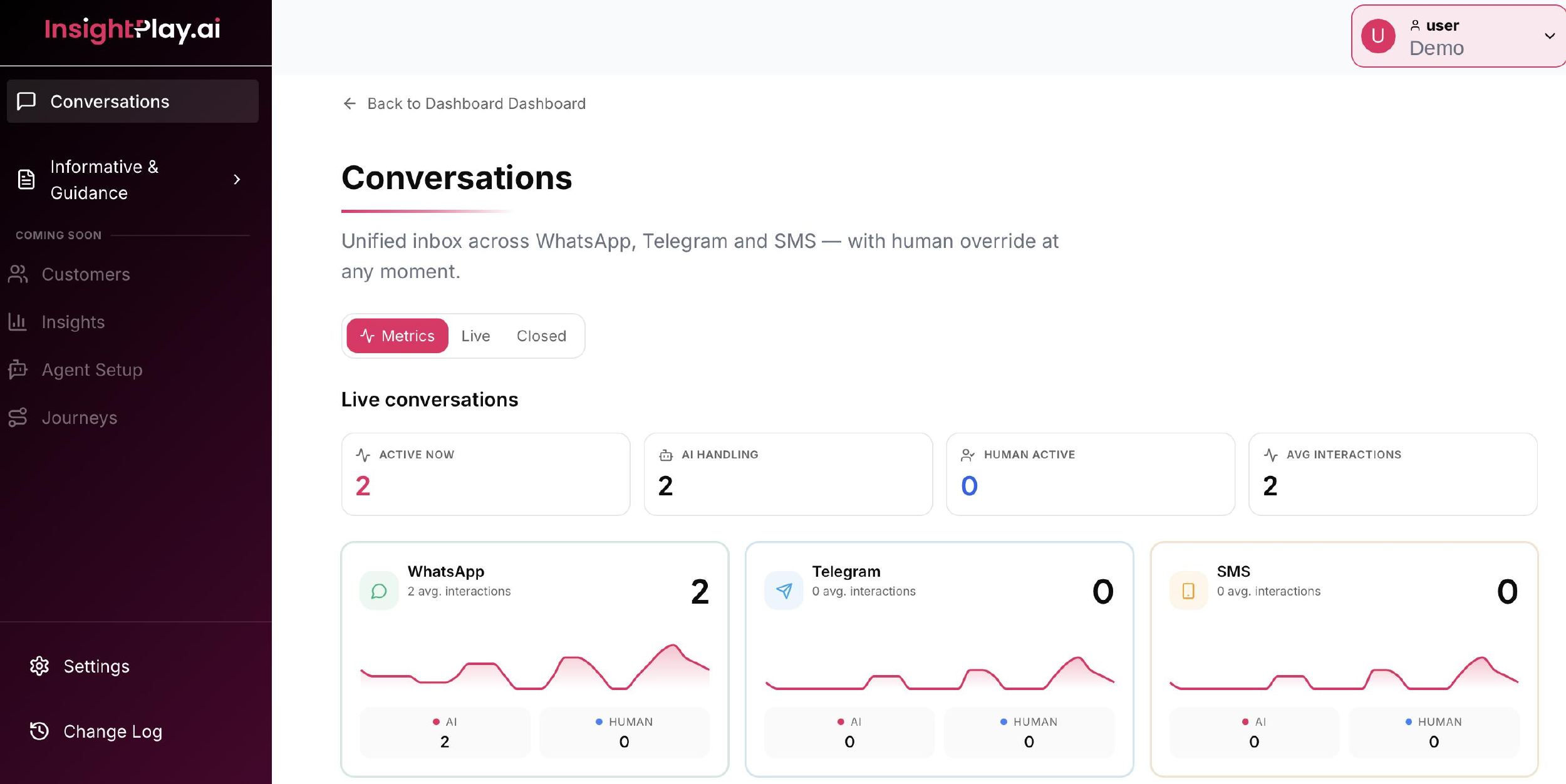The width and height of the screenshot is (1566, 784).
Task: Click the SMS phone icon
Action: coord(1188,591)
